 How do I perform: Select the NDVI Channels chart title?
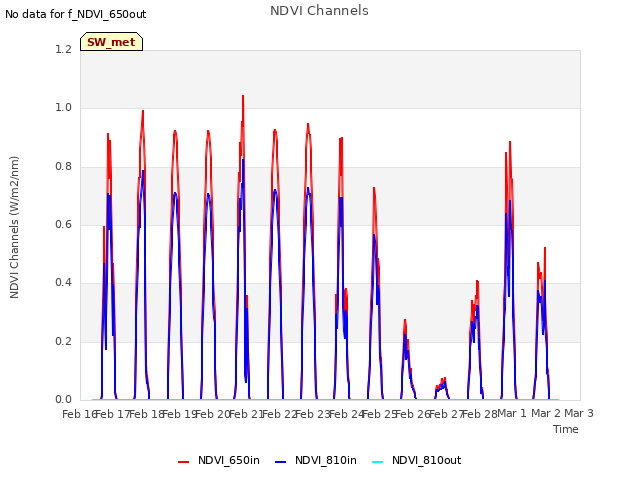319,11
